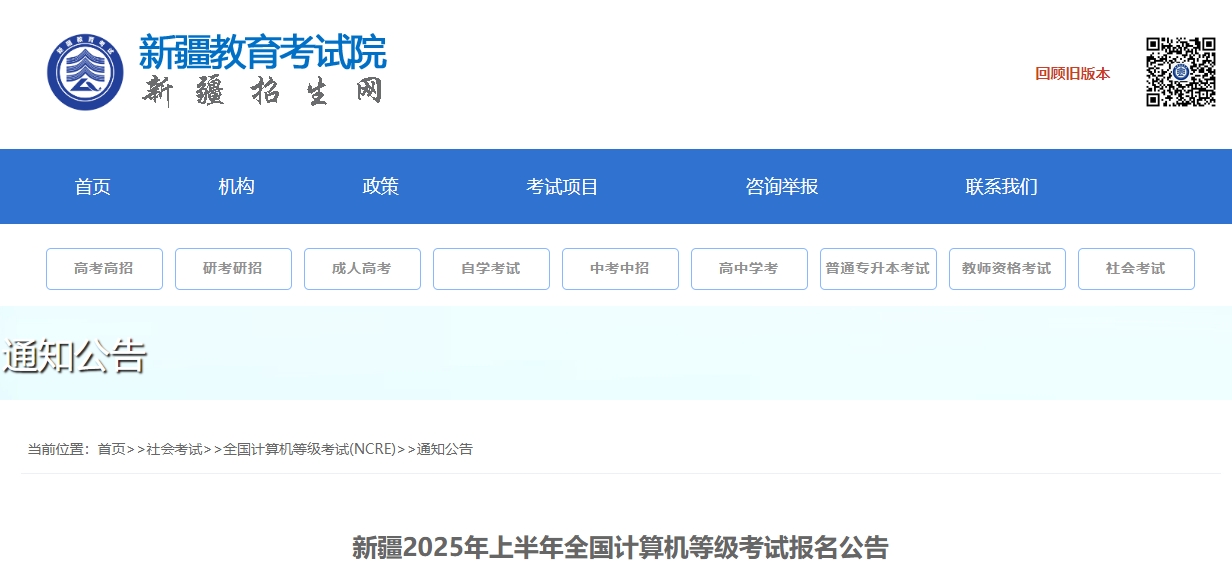This screenshot has height=575, width=1232.
Task: Click the 自学考试 button
Action: click(491, 269)
